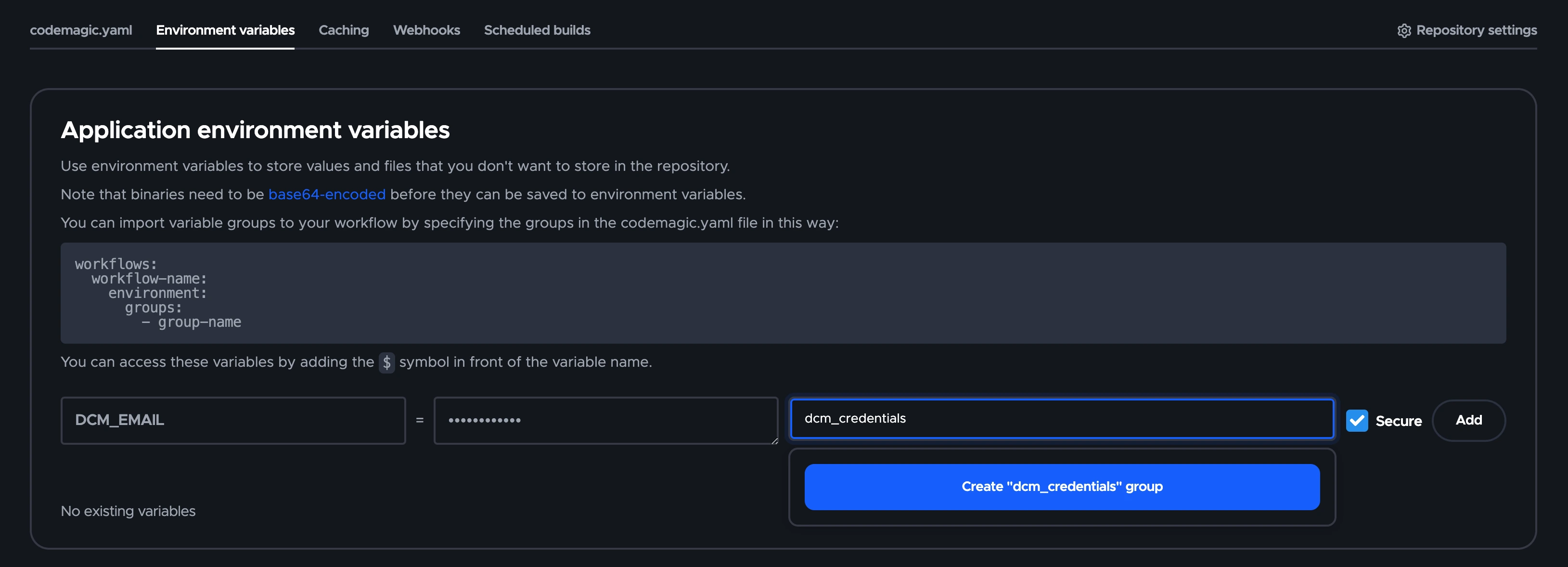The height and width of the screenshot is (567, 1568).
Task: Open the Webhooks tab
Action: point(426,30)
